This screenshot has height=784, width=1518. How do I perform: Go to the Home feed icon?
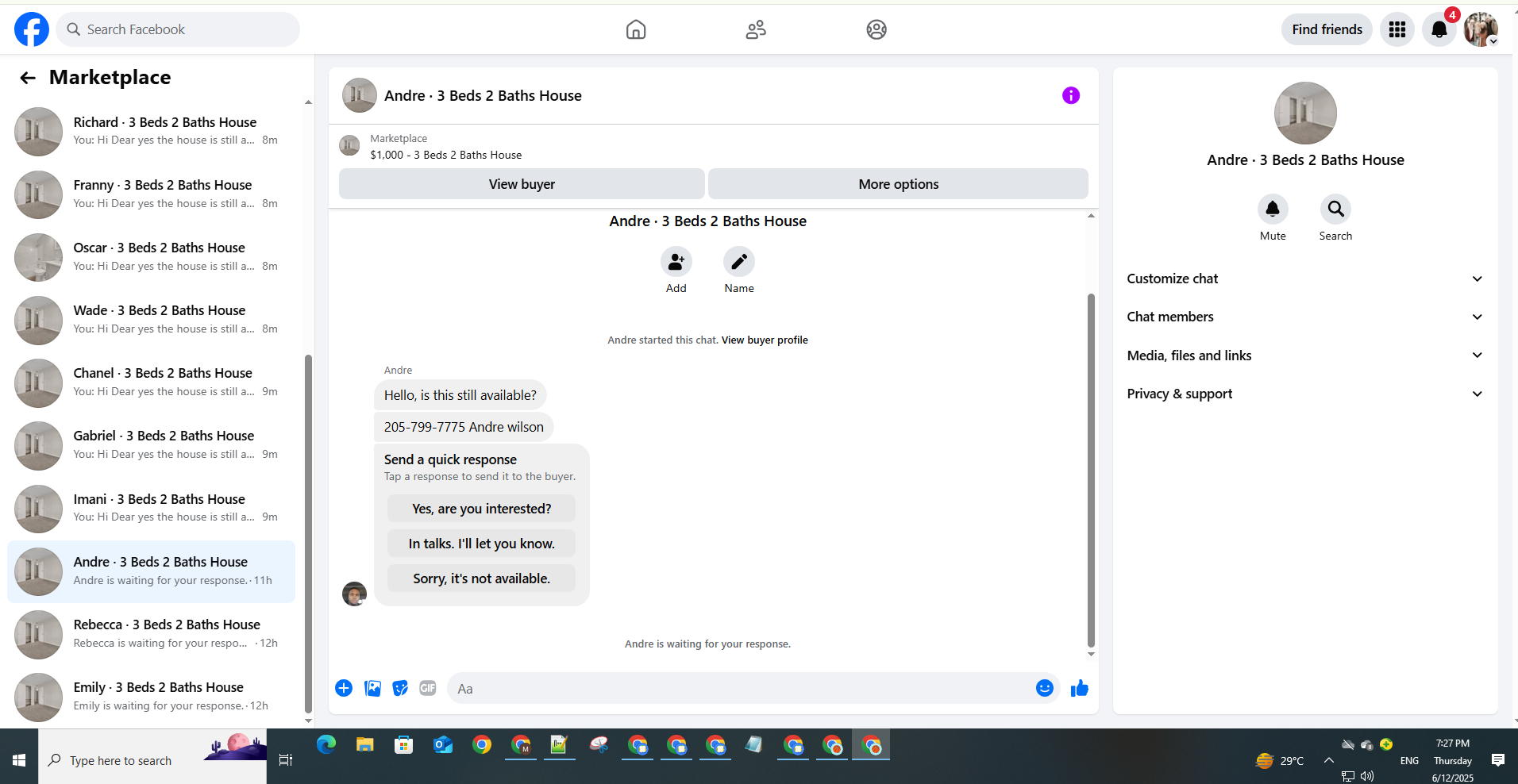636,29
